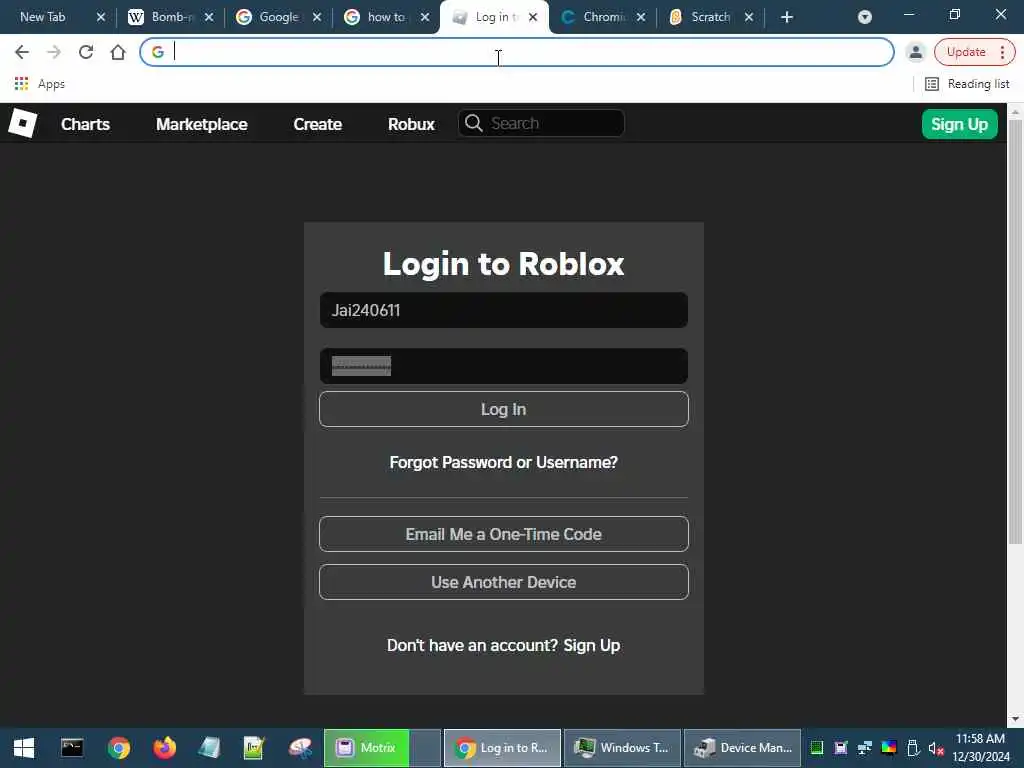Click Forgot Password or Username link
Viewport: 1024px width, 768px height.
point(504,462)
